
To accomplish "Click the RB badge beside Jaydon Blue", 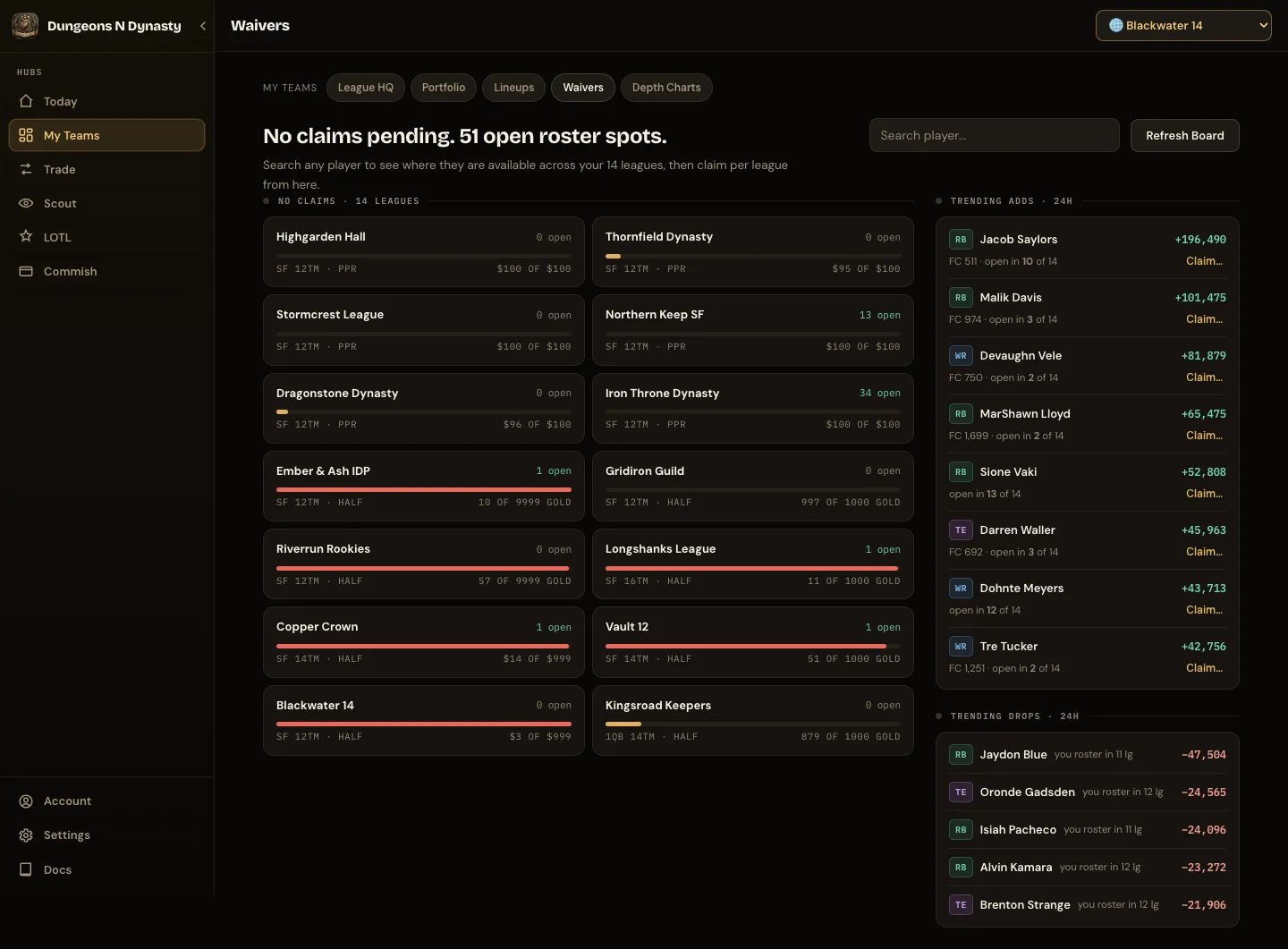I will [961, 755].
